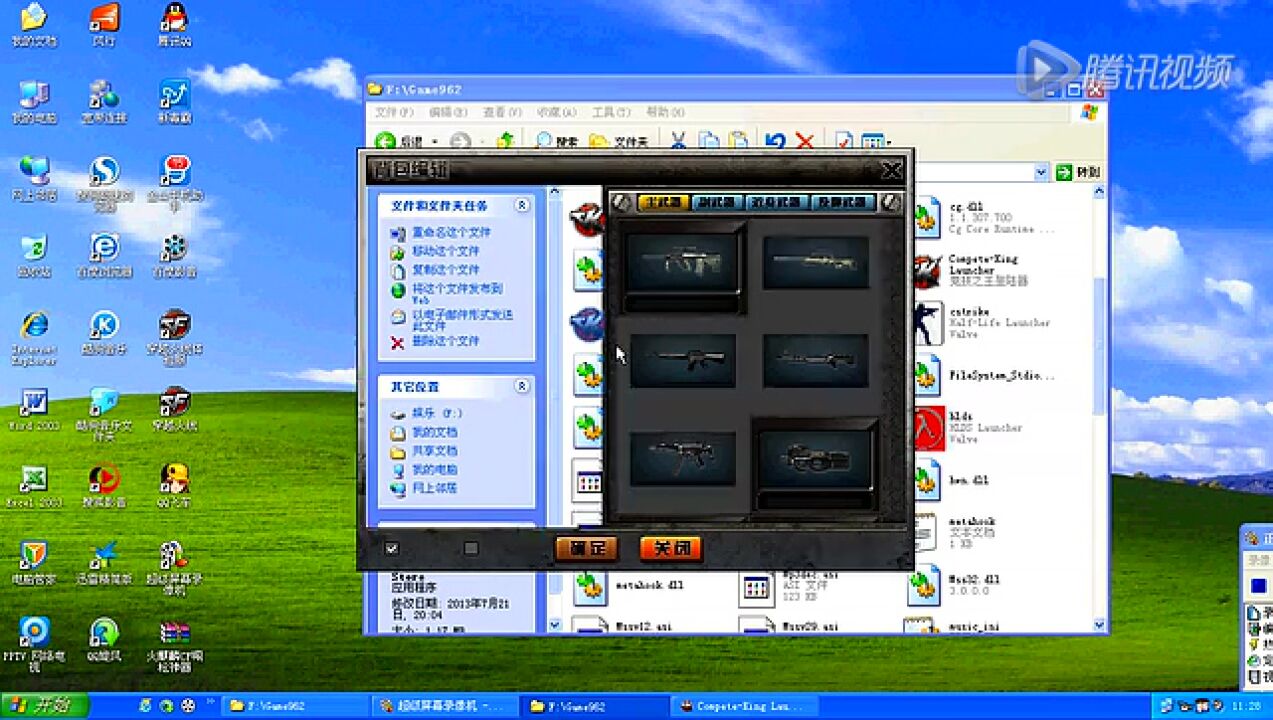This screenshot has width=1273, height=720.
Task: Collapse the 文件和文件夹任务 panel
Action: point(522,205)
